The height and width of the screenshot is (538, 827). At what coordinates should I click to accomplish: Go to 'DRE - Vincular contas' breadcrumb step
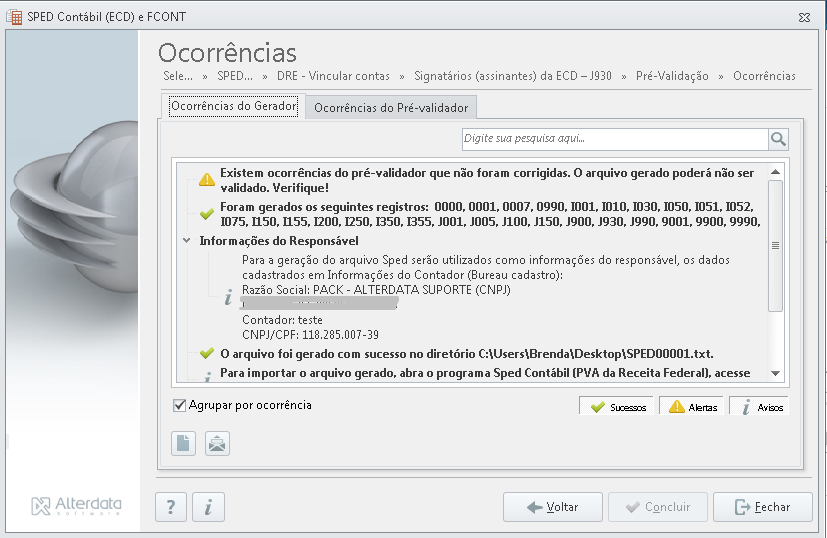point(333,76)
